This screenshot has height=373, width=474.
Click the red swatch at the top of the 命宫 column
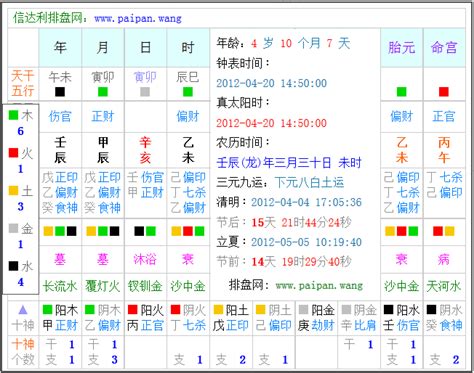pyautogui.click(x=444, y=92)
